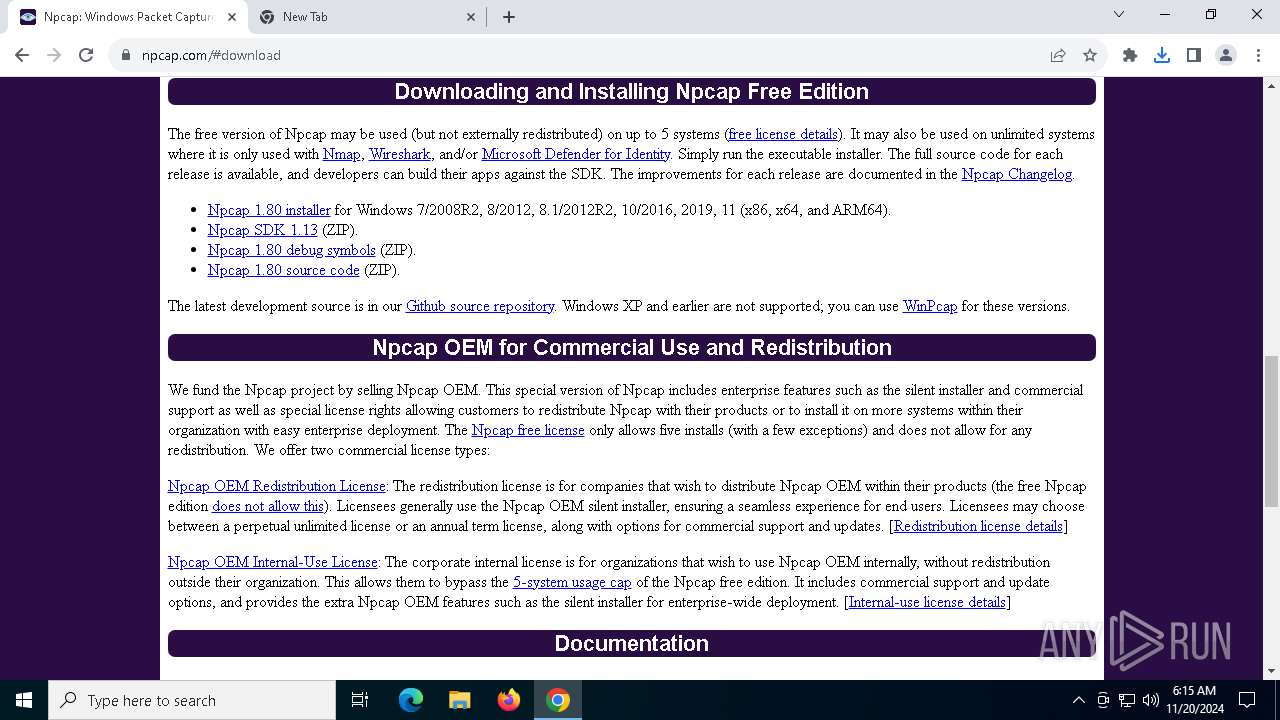Image resolution: width=1280 pixels, height=720 pixels.
Task: Open Windows Start menu
Action: coord(24,700)
